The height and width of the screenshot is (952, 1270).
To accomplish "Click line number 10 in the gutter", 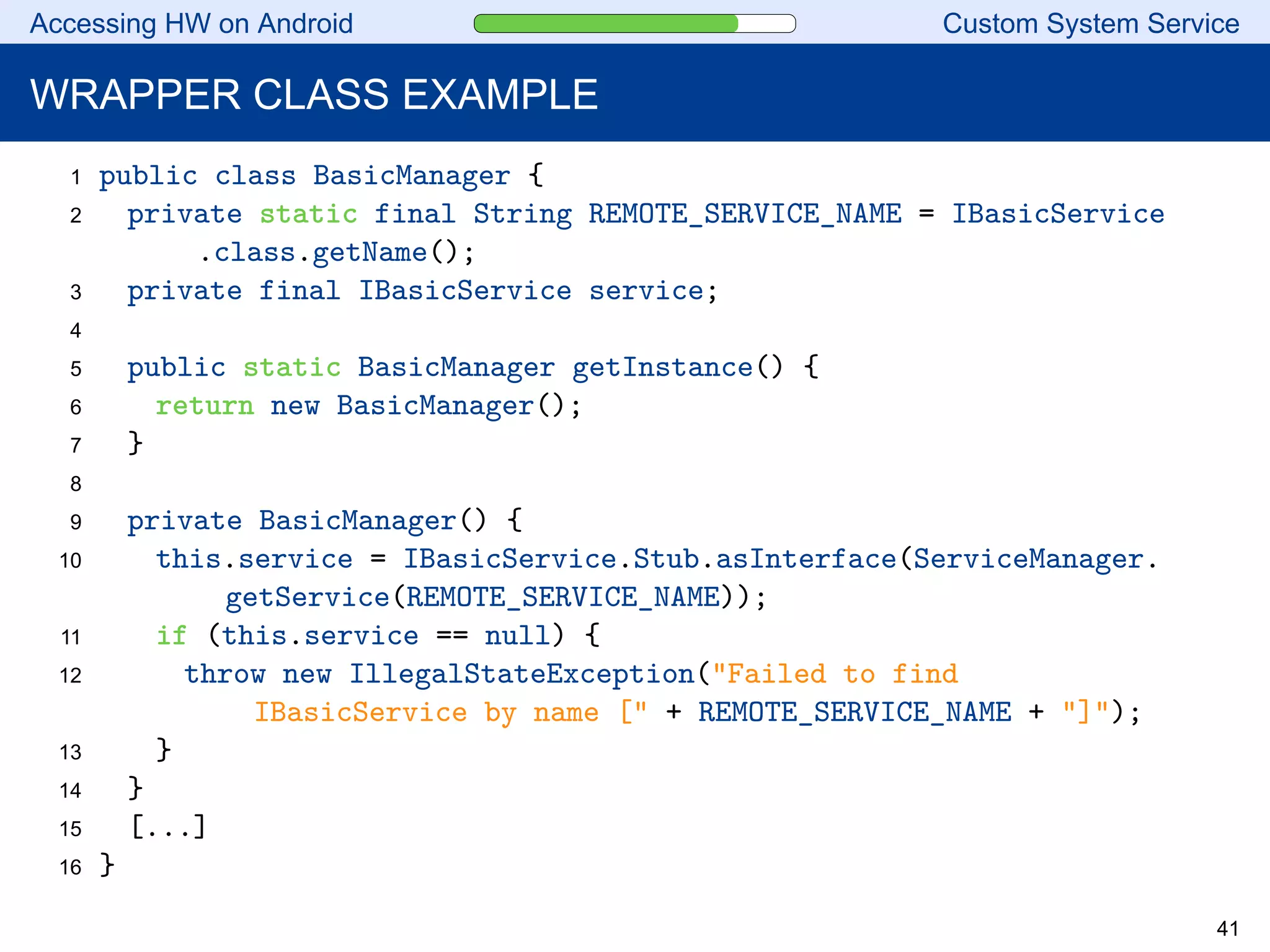I will [x=71, y=561].
